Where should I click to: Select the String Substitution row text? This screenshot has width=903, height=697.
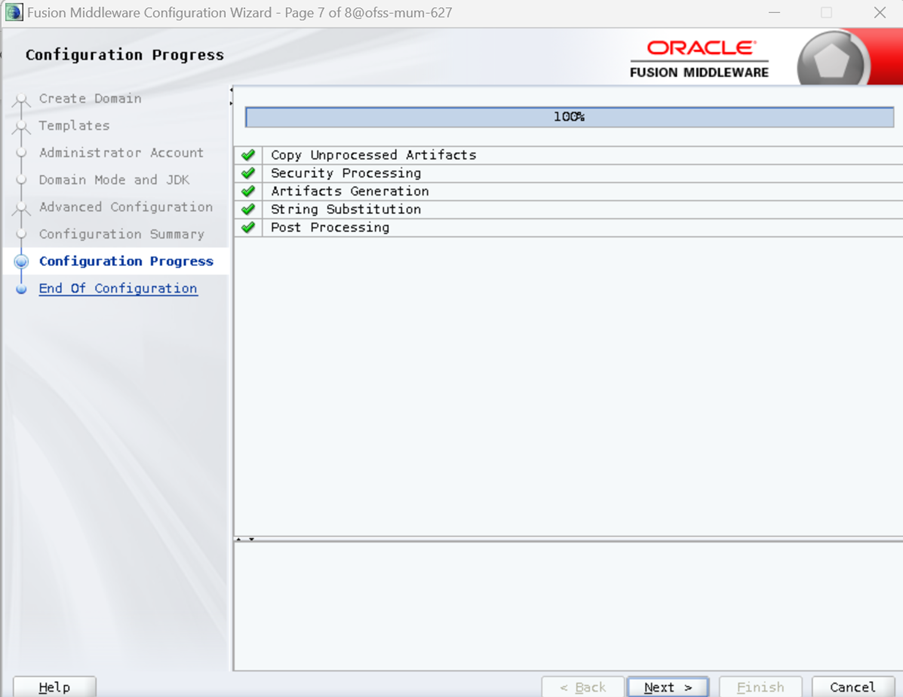pos(346,209)
